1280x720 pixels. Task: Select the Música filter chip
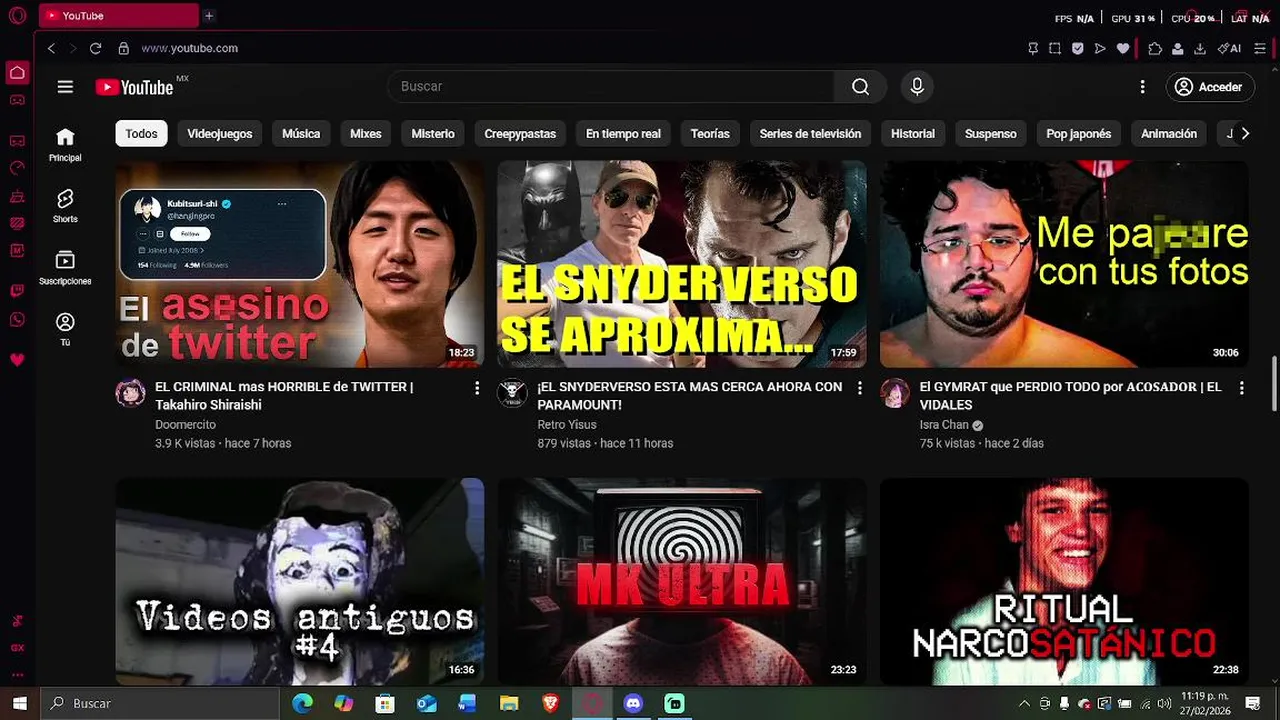[x=301, y=133]
